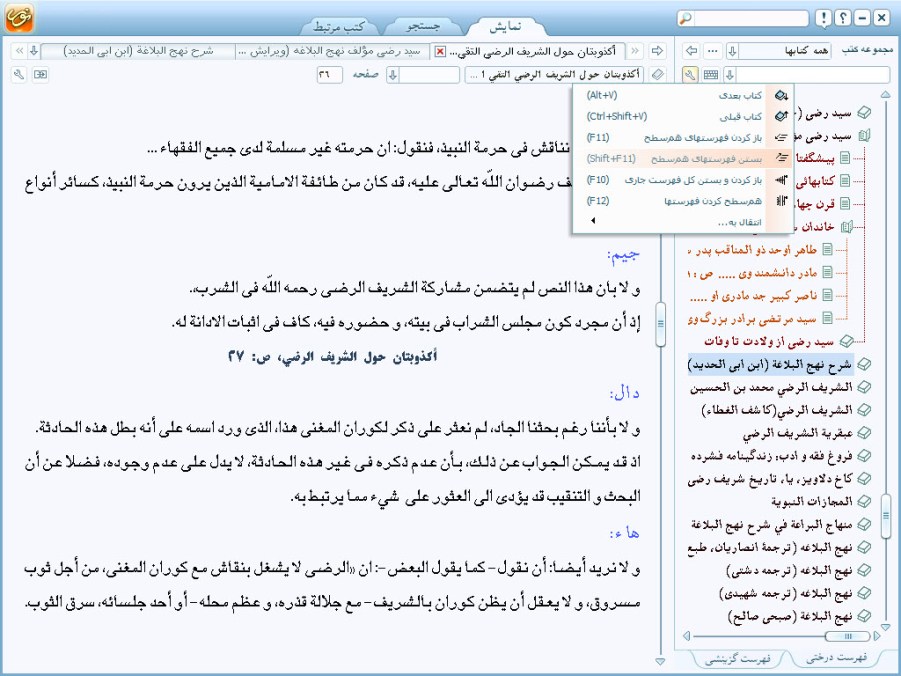The image size is (901, 676).
Task: Open the document tabs list dropdown arrow
Action: tap(34, 51)
